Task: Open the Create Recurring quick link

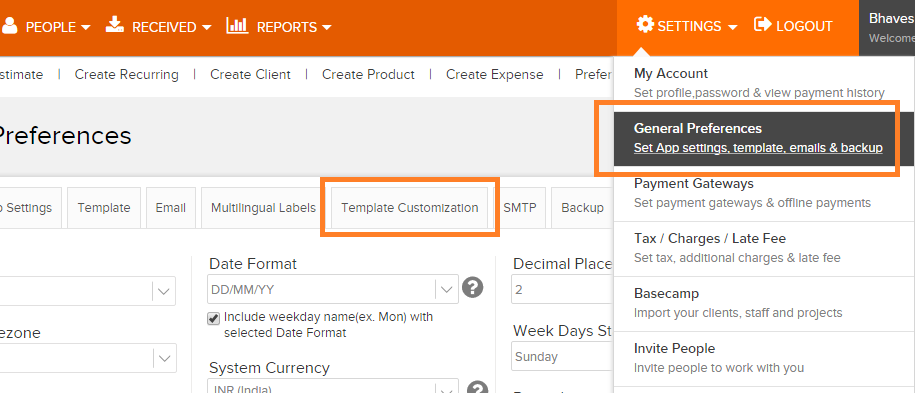Action: pos(127,75)
